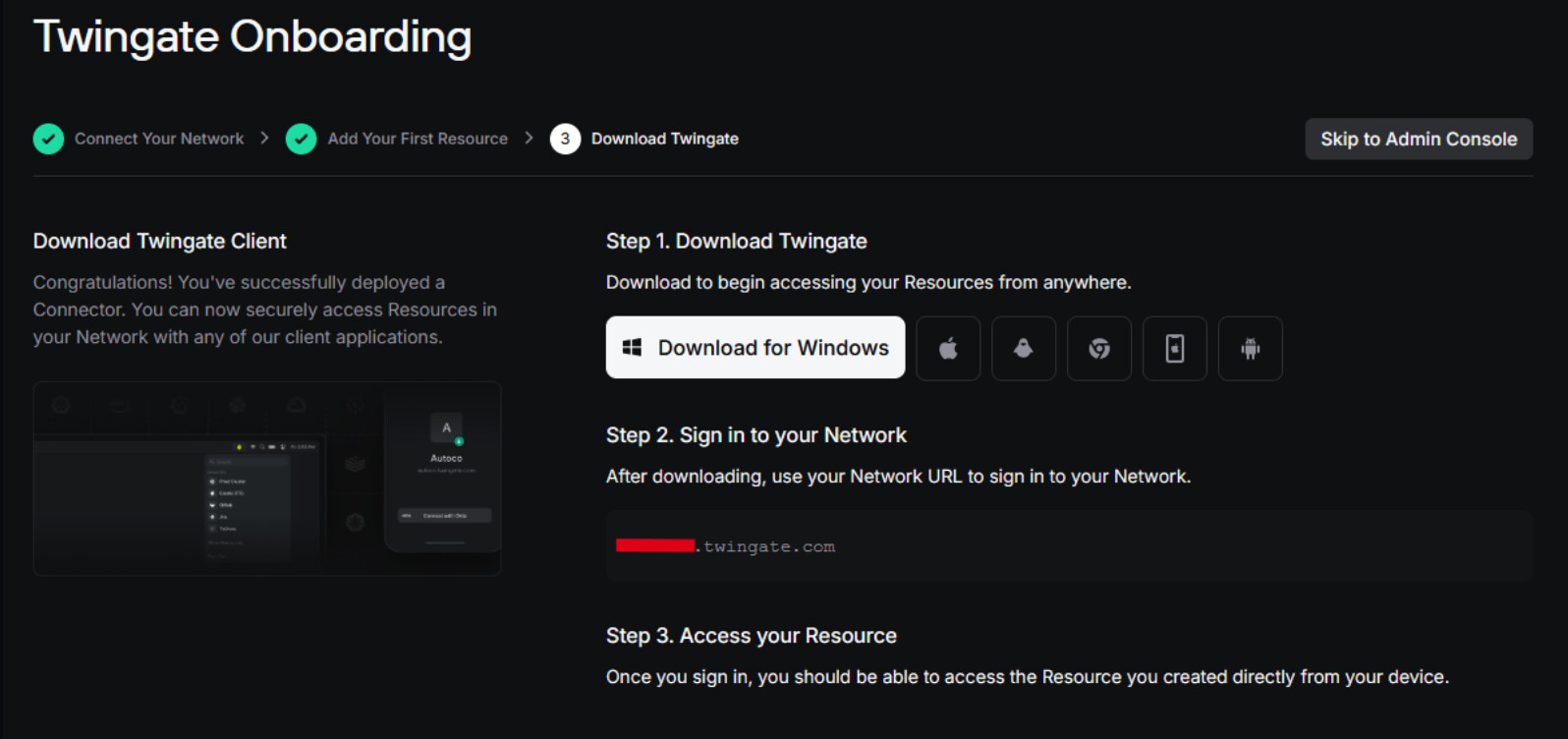Go to Connect Your Network step
The width and height of the screenshot is (1568, 739).
[159, 139]
